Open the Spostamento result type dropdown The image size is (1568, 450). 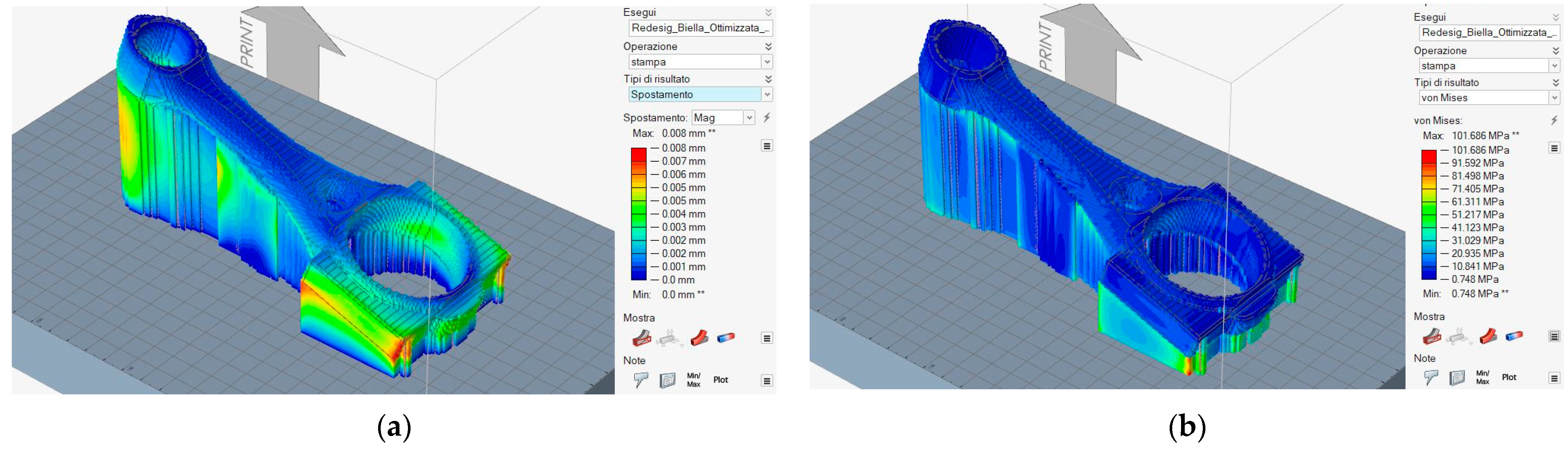pos(767,94)
